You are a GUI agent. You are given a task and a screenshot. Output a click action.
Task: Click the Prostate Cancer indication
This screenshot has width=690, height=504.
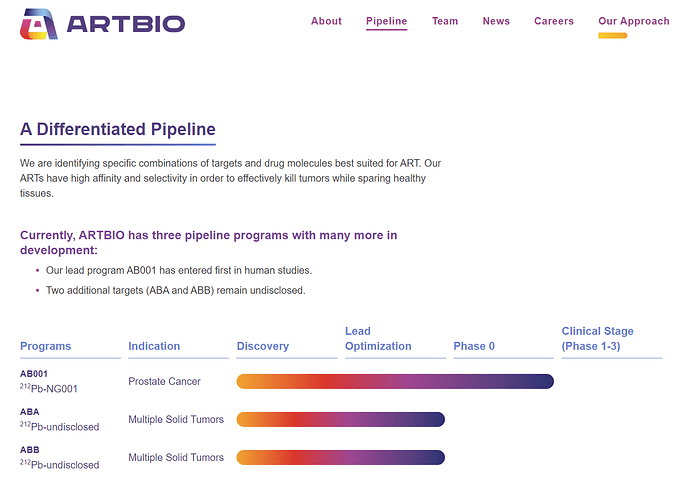[x=164, y=381]
